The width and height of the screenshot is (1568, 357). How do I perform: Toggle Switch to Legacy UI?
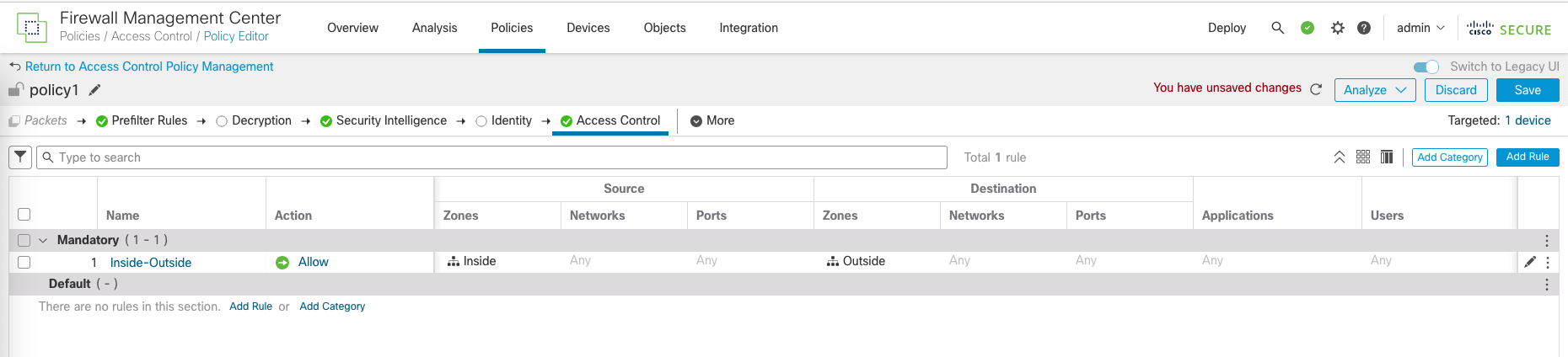pyautogui.click(x=1426, y=67)
